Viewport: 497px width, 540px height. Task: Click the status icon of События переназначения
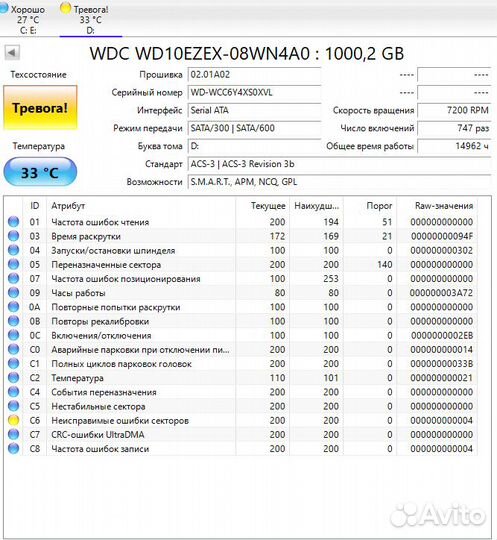point(13,392)
